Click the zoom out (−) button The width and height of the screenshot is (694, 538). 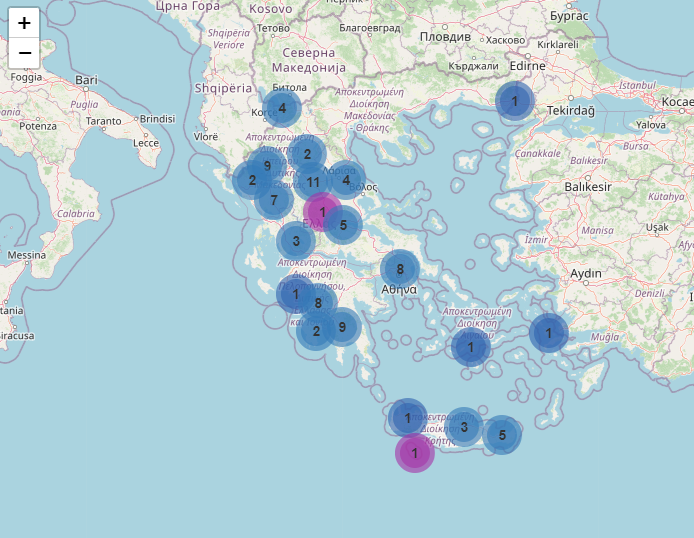tap(24, 53)
